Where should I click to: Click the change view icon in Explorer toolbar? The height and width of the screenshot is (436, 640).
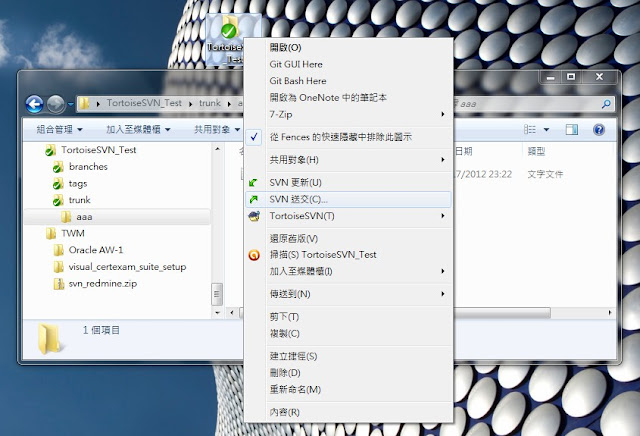coord(530,130)
